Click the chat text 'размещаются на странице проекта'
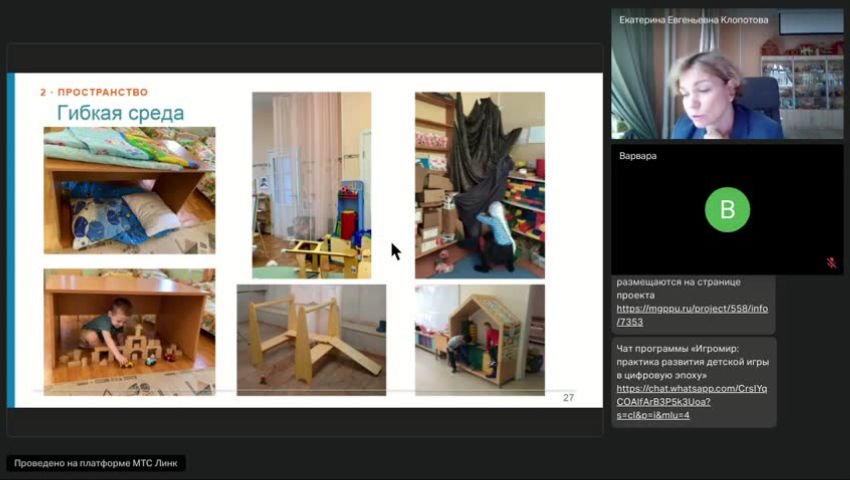 click(x=678, y=289)
